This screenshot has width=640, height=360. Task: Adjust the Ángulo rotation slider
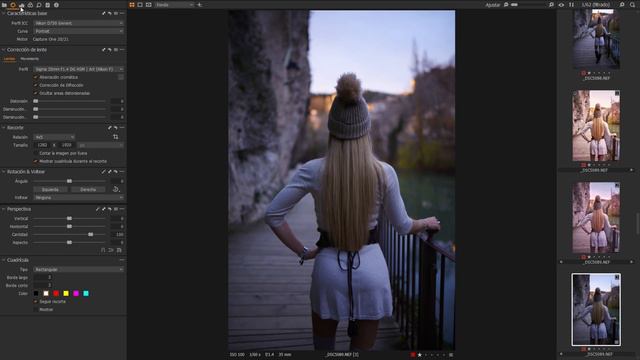point(69,181)
